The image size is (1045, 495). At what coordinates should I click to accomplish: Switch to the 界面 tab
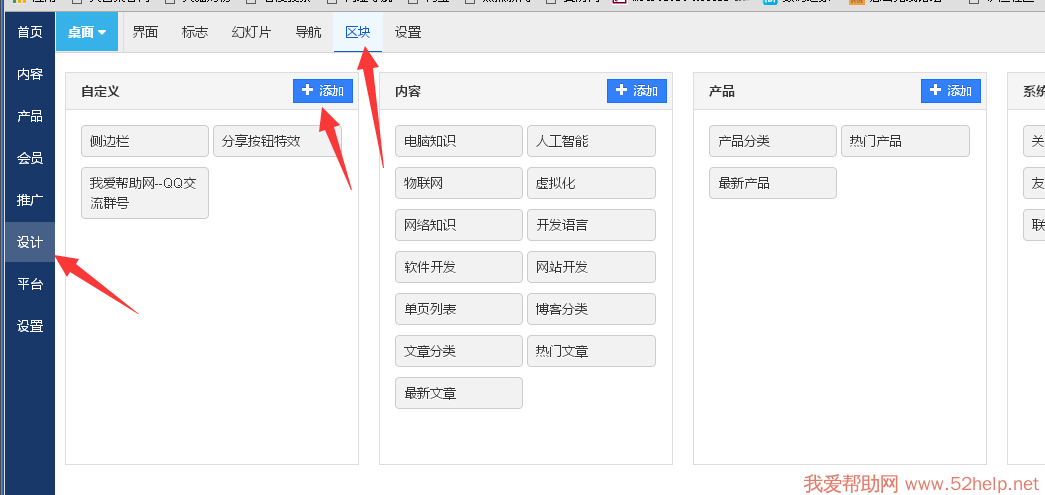coord(145,32)
